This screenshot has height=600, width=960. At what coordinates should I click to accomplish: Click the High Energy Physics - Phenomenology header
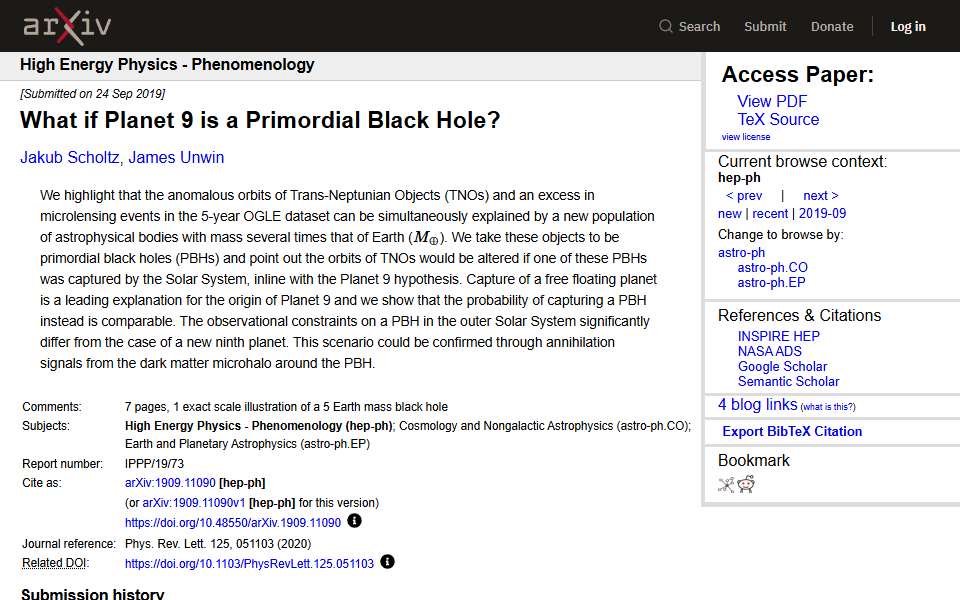[167, 64]
